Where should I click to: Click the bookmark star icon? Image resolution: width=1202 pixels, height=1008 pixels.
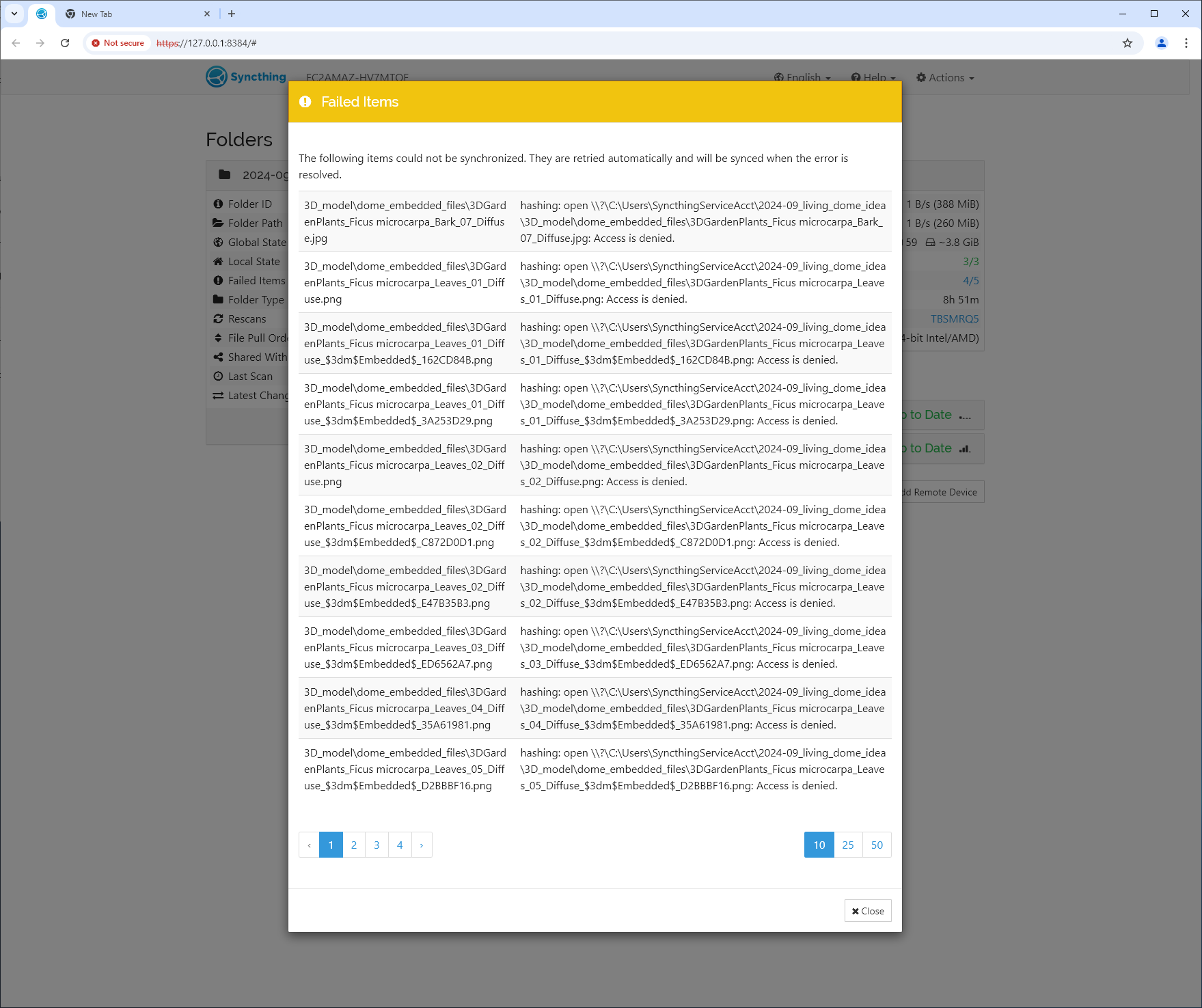pos(1128,43)
